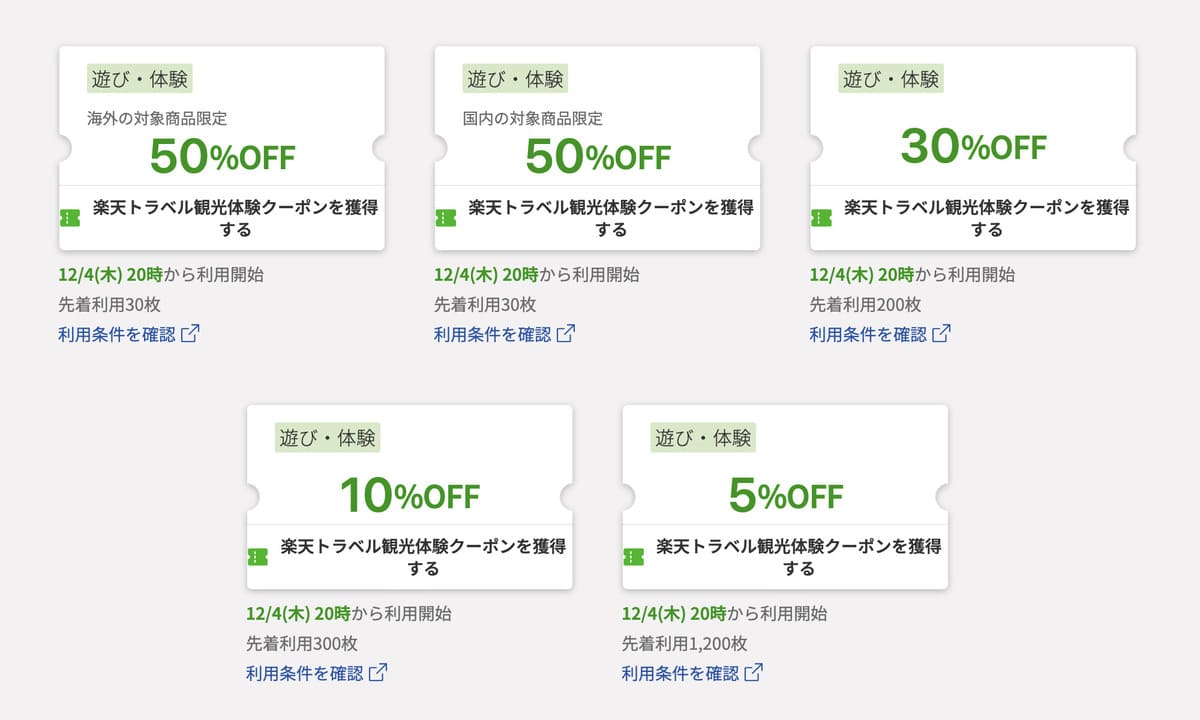Click the green ticket icon on the 国内 50%OFF coupon

[x=446, y=216]
